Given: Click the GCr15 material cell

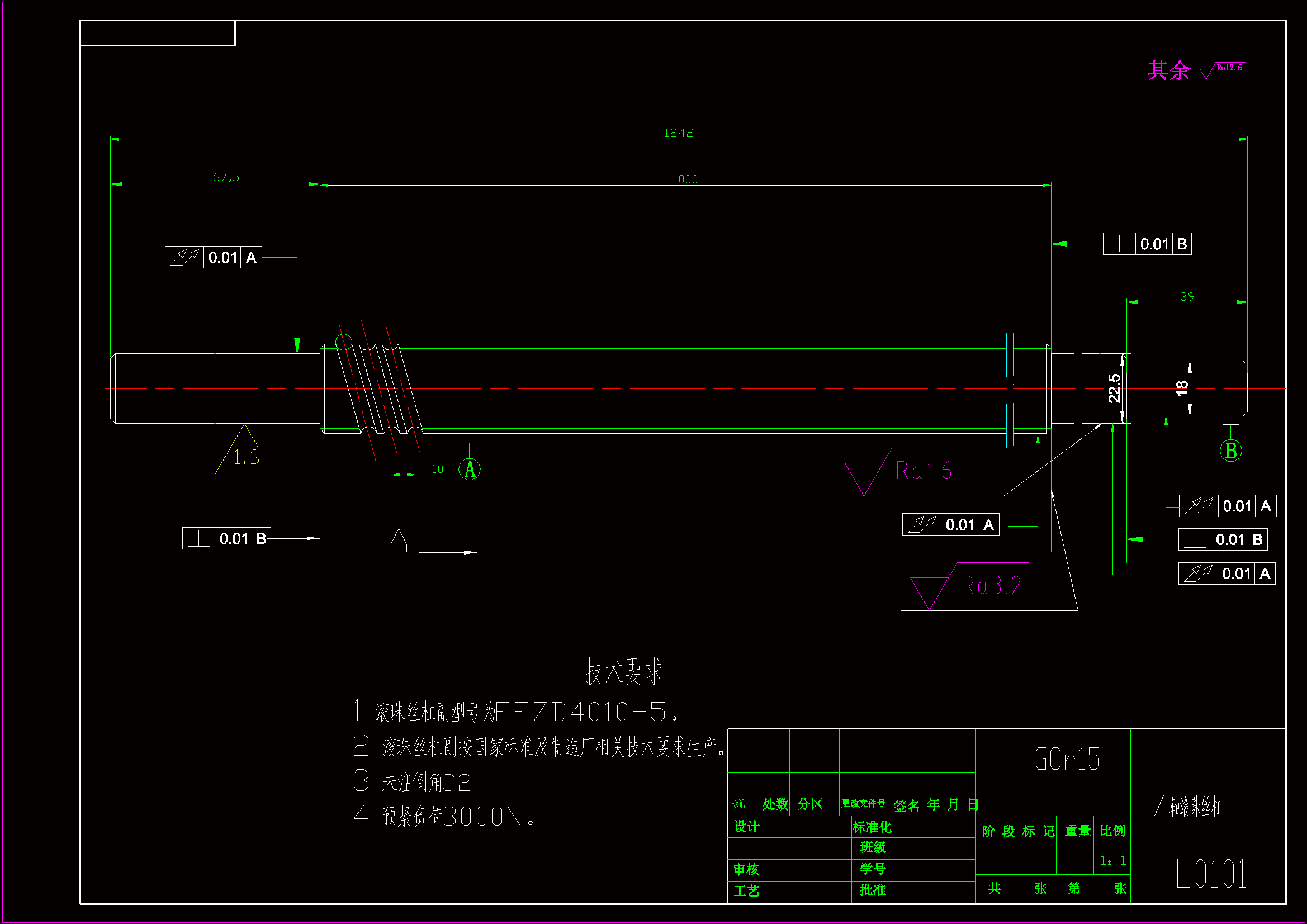Looking at the screenshot, I should click(x=1067, y=759).
